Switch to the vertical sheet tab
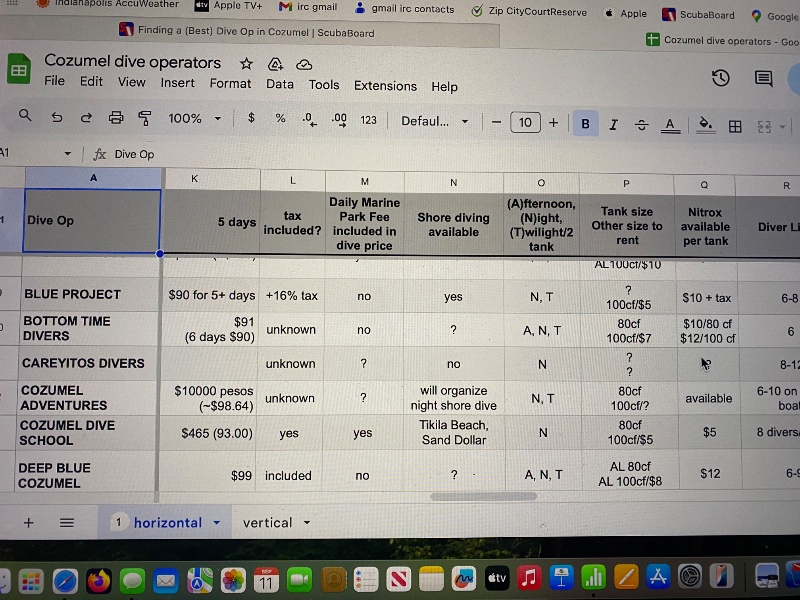The width and height of the screenshot is (800, 600). coord(267,522)
